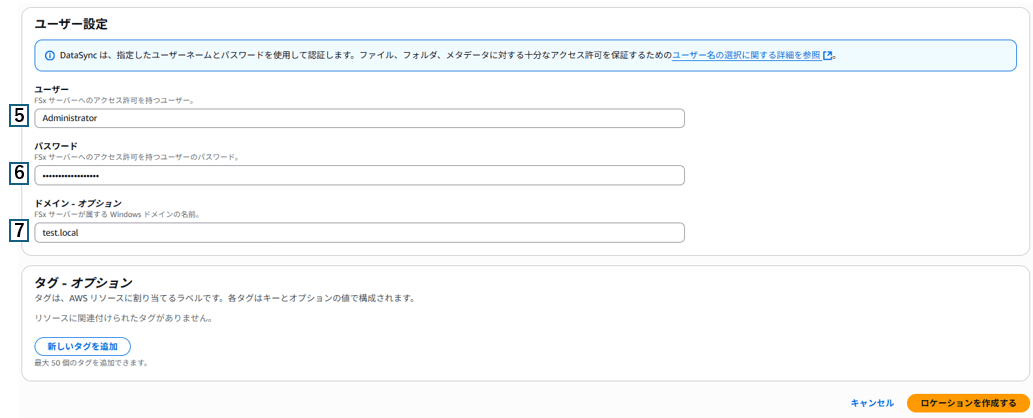Image resolution: width=1033 pixels, height=418 pixels.
Task: Click the info icon in the DataSync banner
Action: coord(49,56)
